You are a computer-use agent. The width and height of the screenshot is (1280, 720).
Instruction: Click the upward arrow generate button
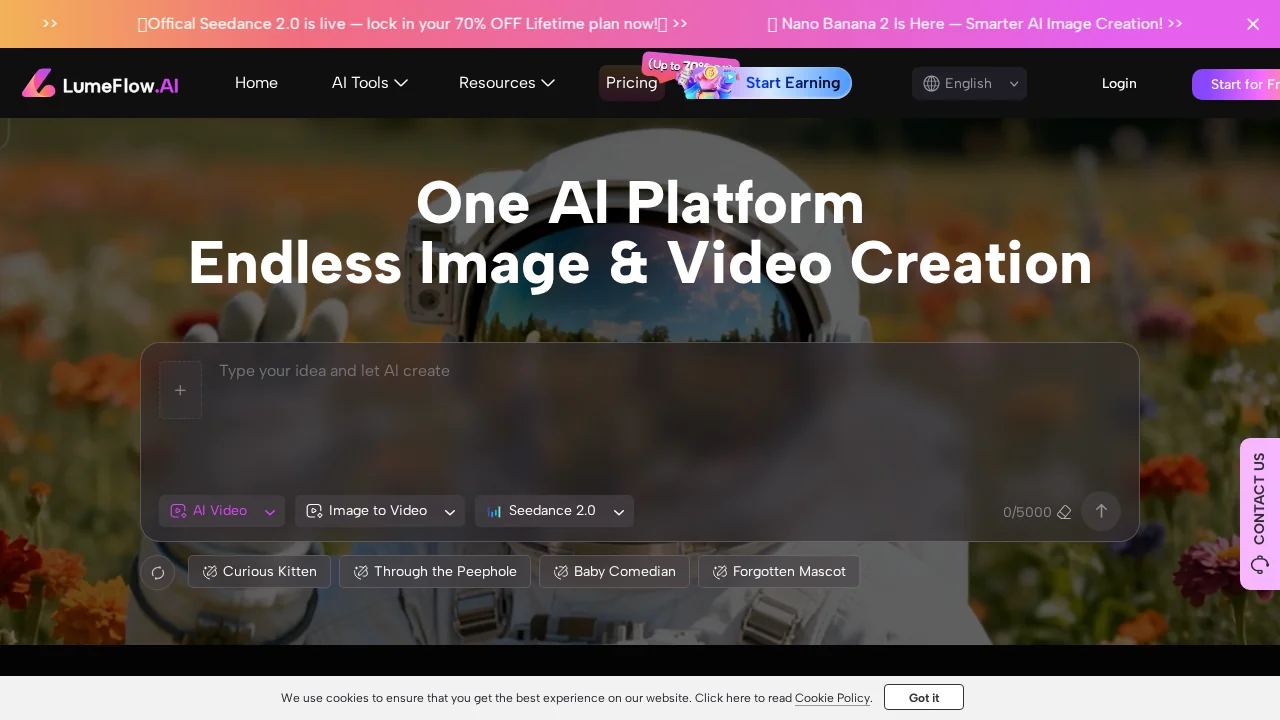point(1101,511)
